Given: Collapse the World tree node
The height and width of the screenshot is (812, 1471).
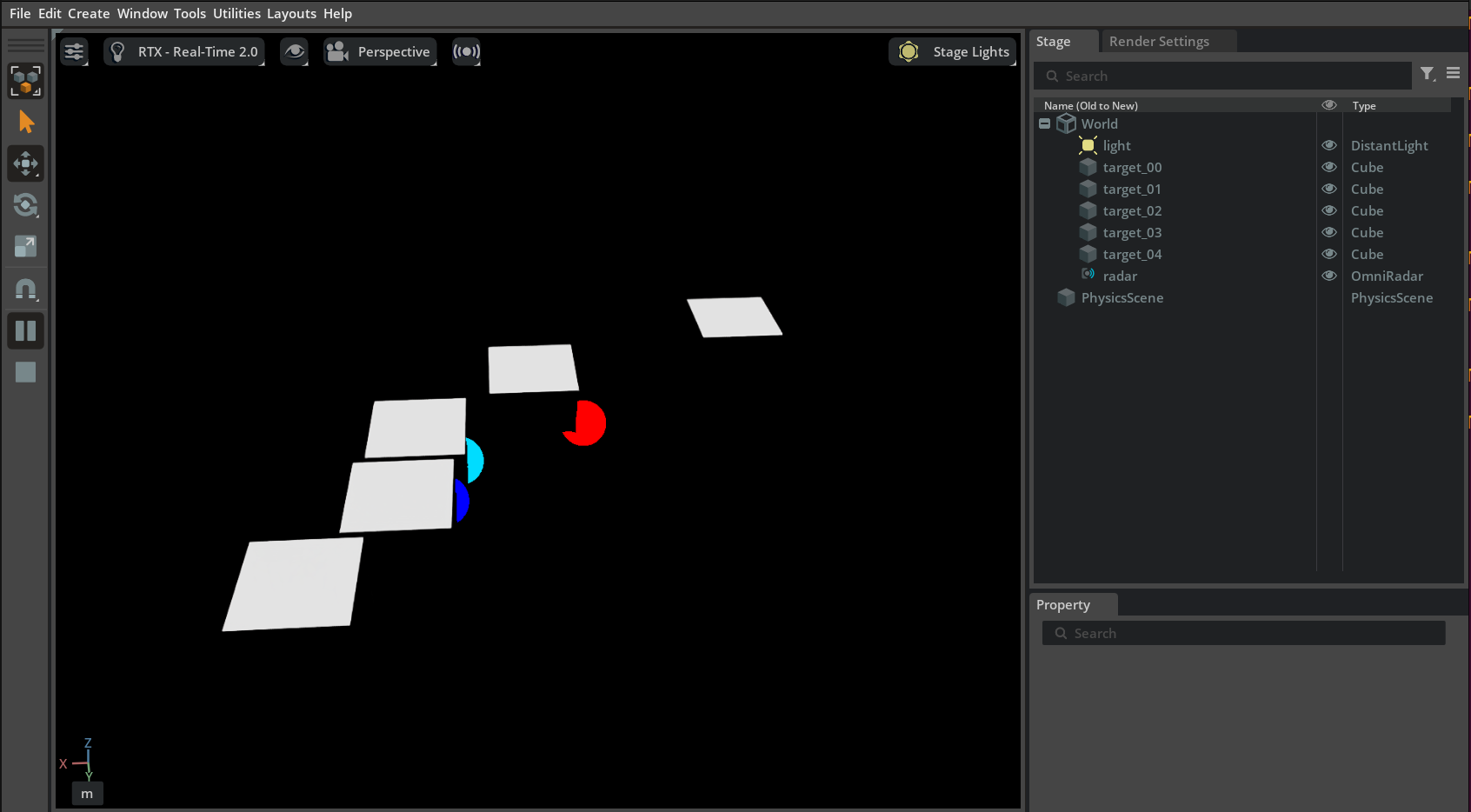Looking at the screenshot, I should click(x=1044, y=123).
